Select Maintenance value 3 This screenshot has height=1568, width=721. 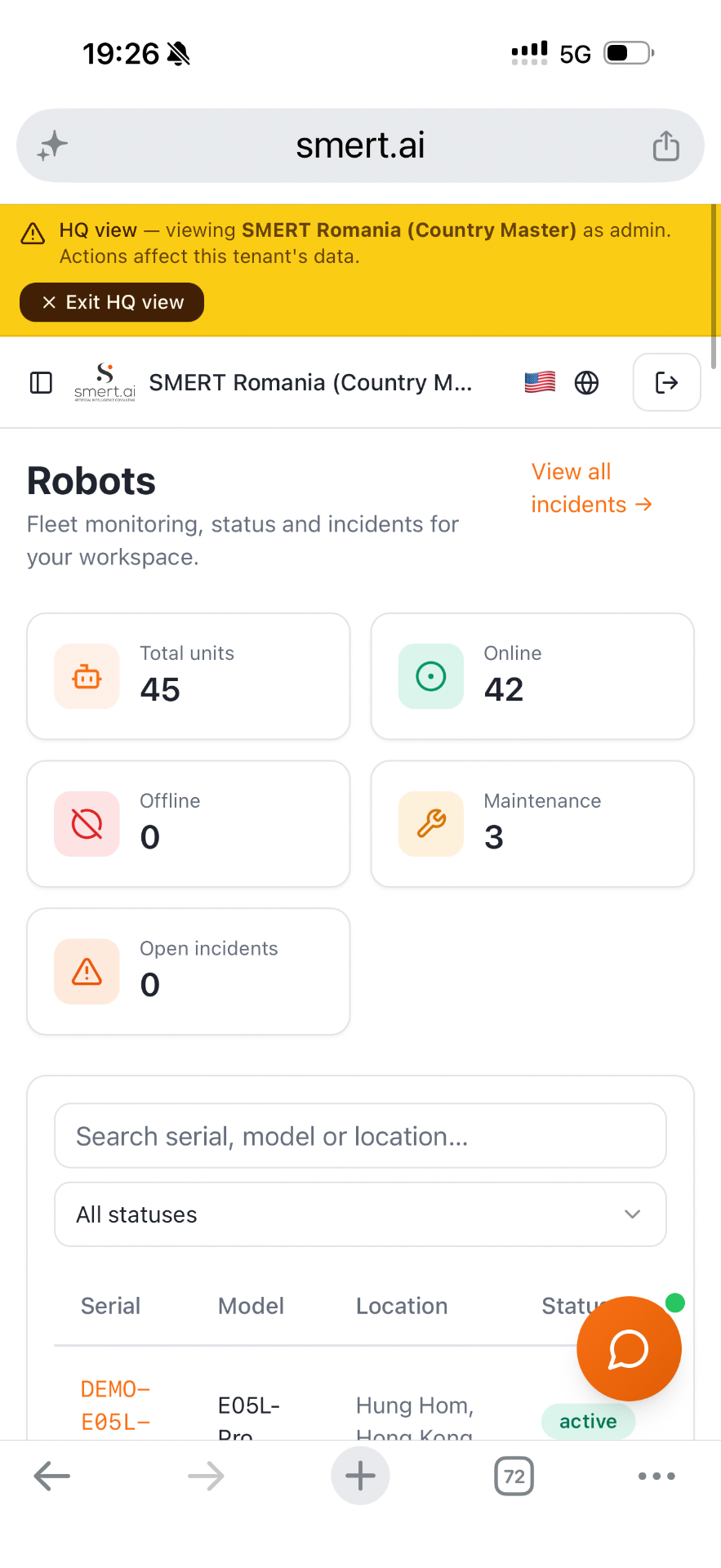click(x=494, y=838)
